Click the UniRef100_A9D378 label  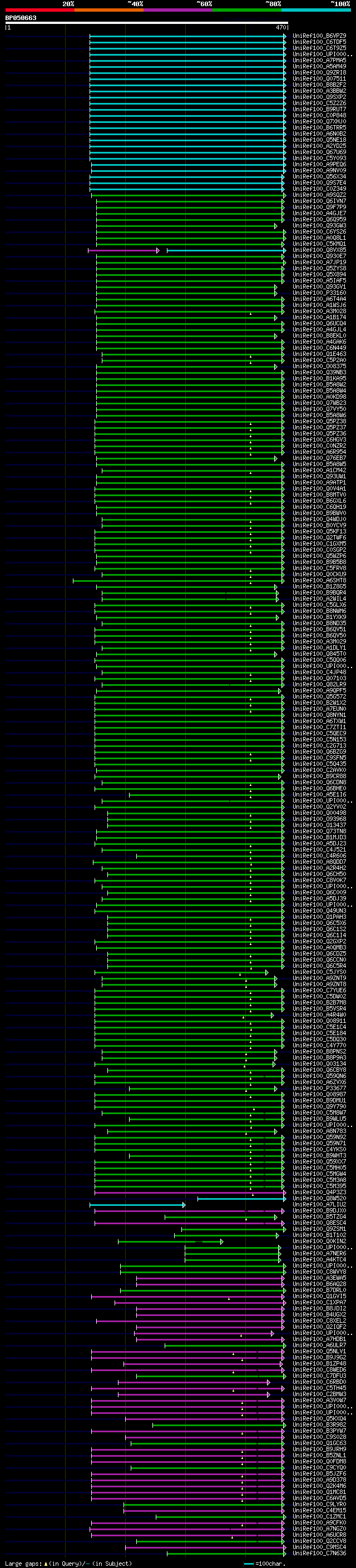[x=319, y=1478]
